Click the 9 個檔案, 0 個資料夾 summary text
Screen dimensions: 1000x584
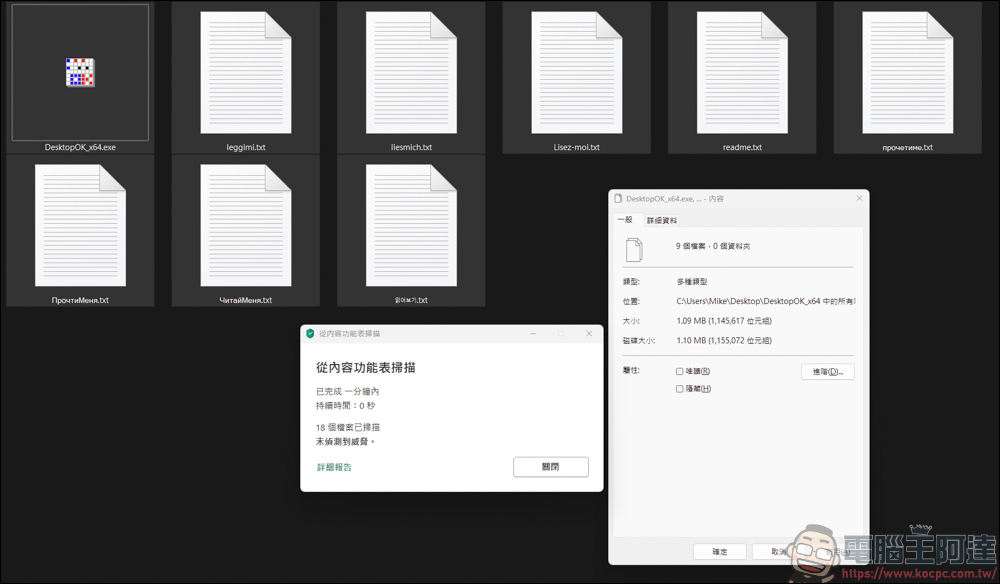[x=713, y=246]
